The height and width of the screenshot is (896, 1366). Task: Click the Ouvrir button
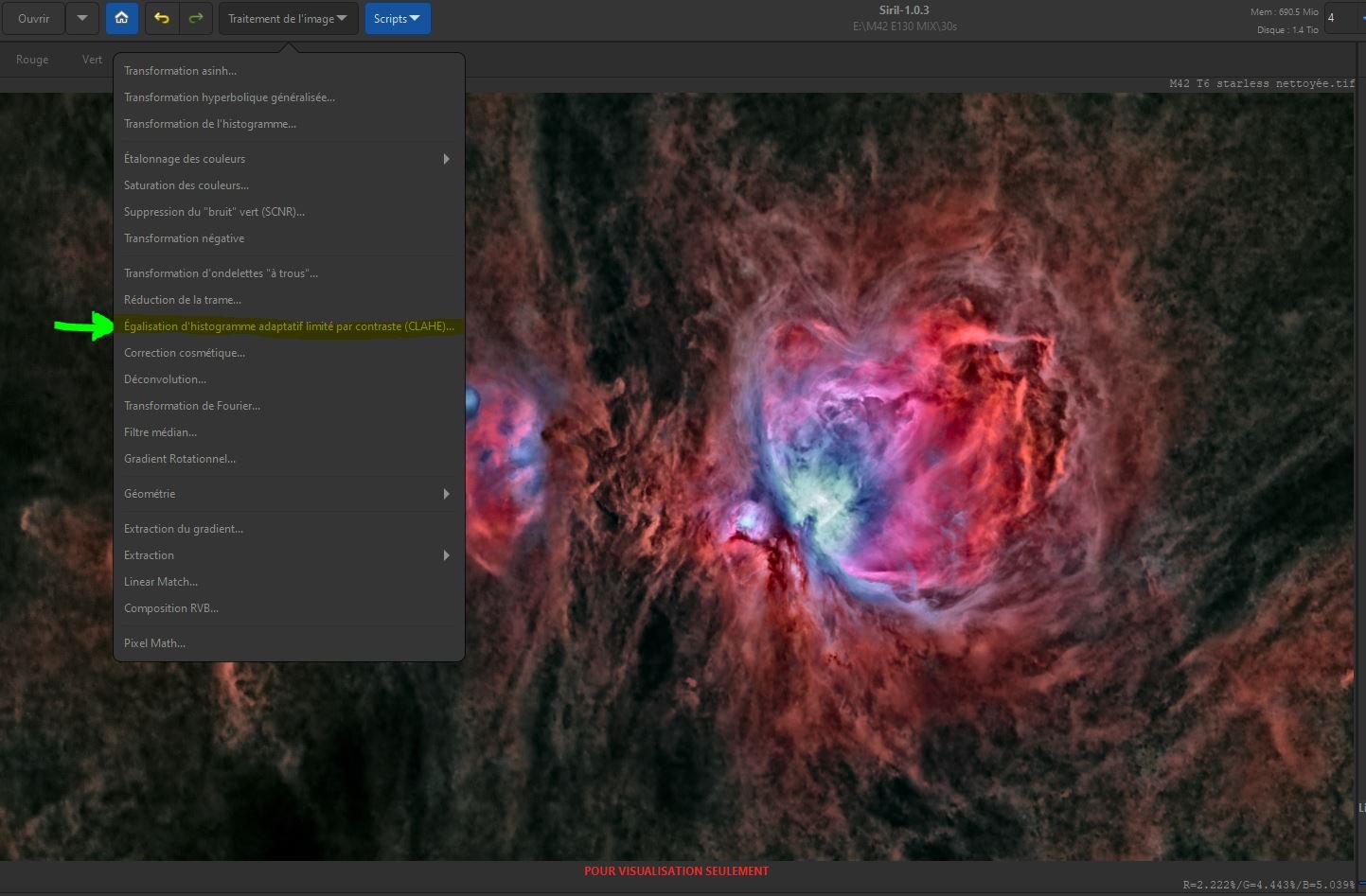(33, 18)
